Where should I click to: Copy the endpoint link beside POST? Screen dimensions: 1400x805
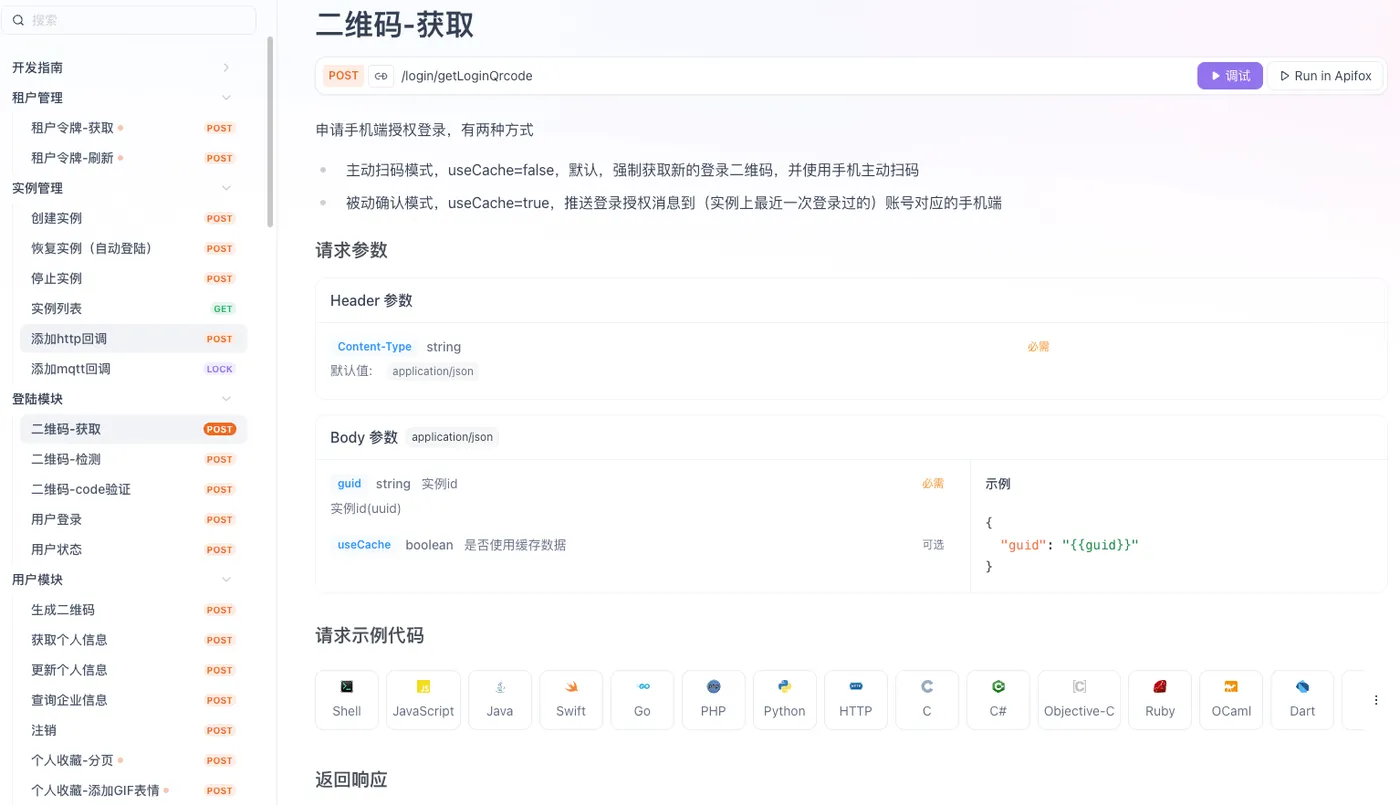pos(381,75)
